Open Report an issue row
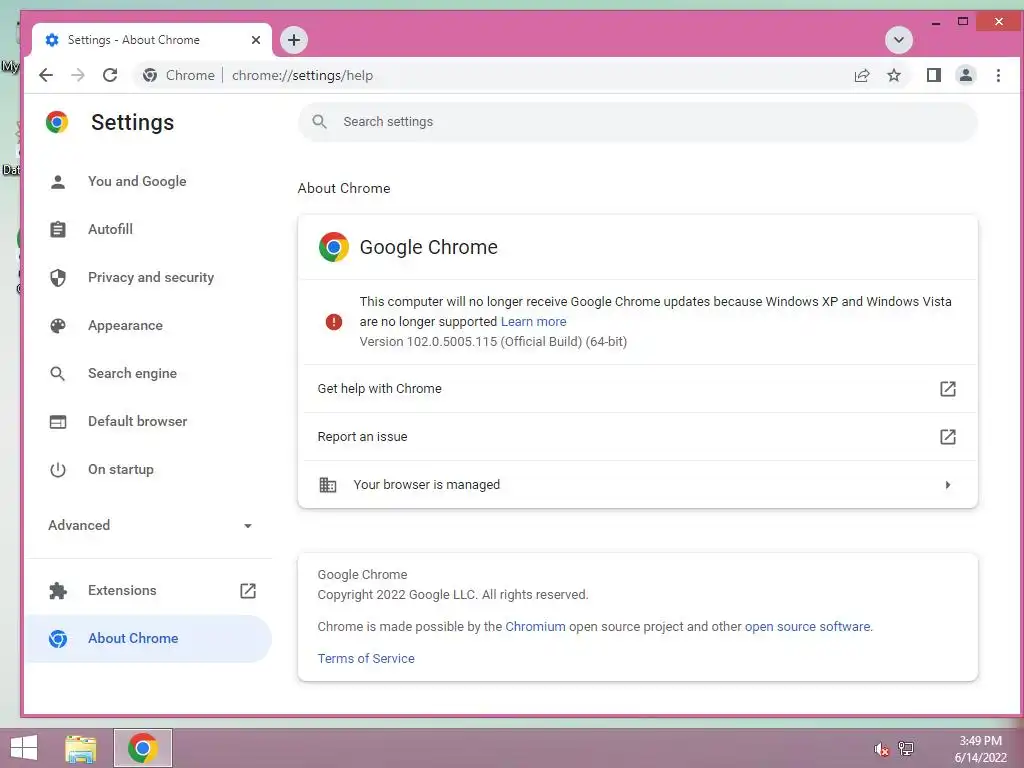1024x768 pixels. 637,437
